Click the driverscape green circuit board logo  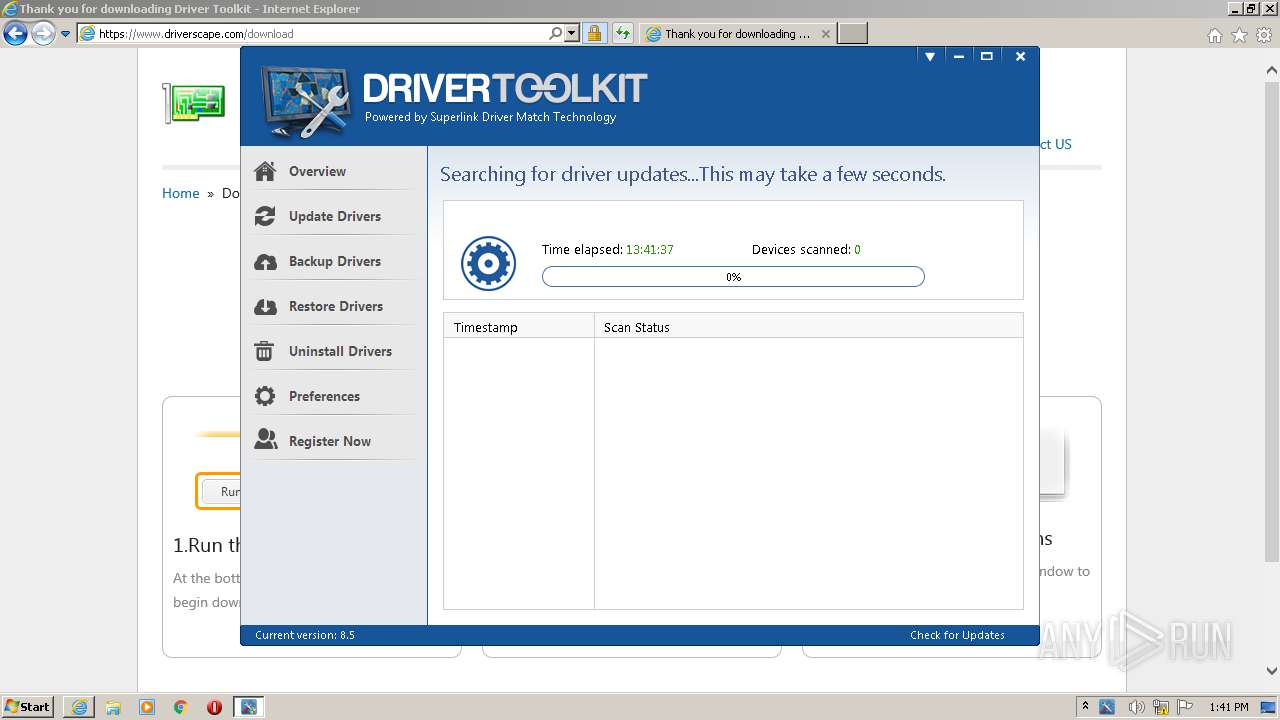click(194, 103)
